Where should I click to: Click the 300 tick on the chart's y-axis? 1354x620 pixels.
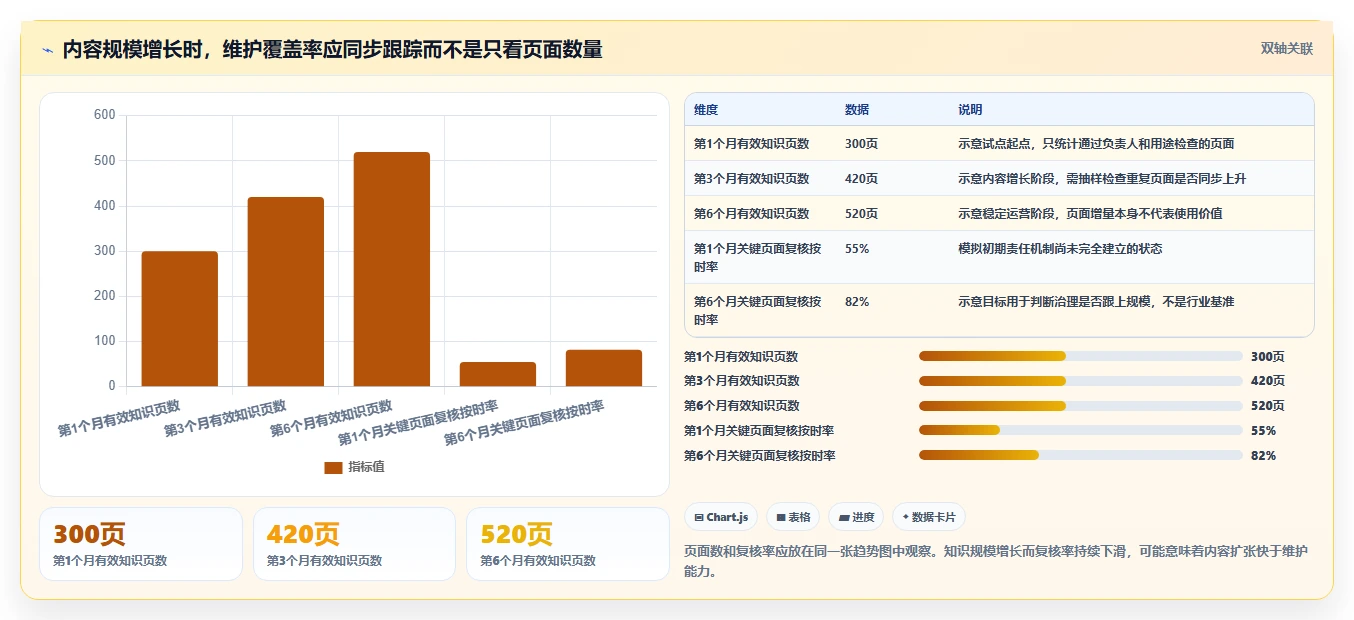coord(105,251)
